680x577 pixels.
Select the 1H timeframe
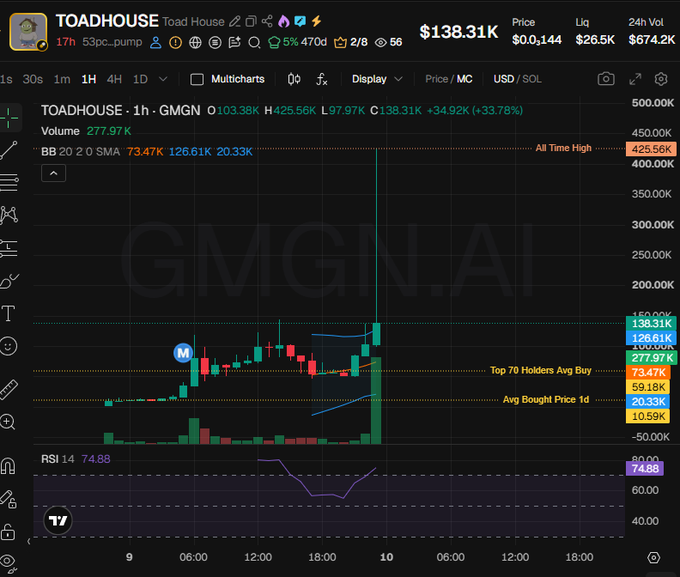tap(89, 79)
